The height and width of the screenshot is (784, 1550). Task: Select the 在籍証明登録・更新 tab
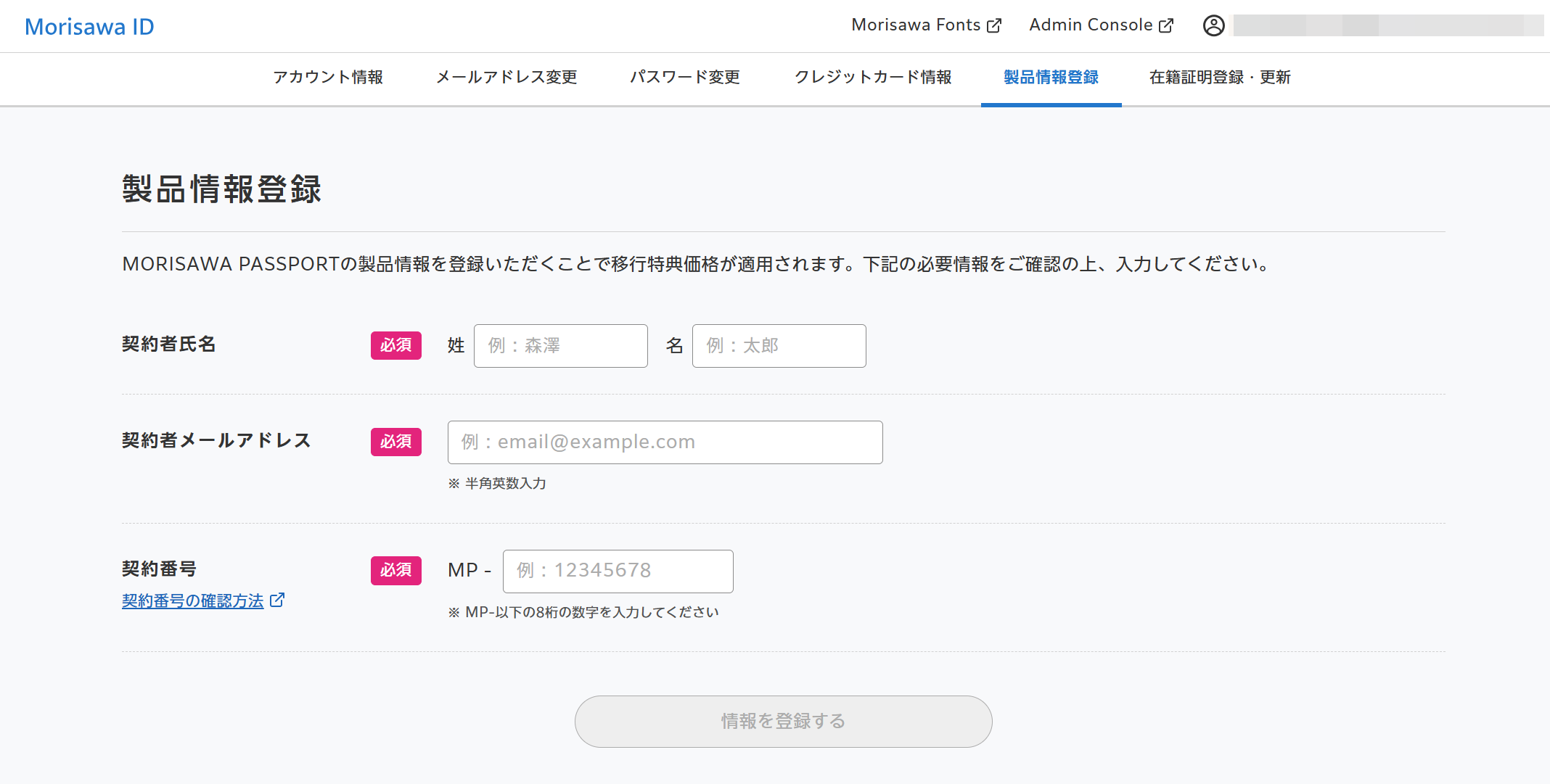click(1219, 78)
